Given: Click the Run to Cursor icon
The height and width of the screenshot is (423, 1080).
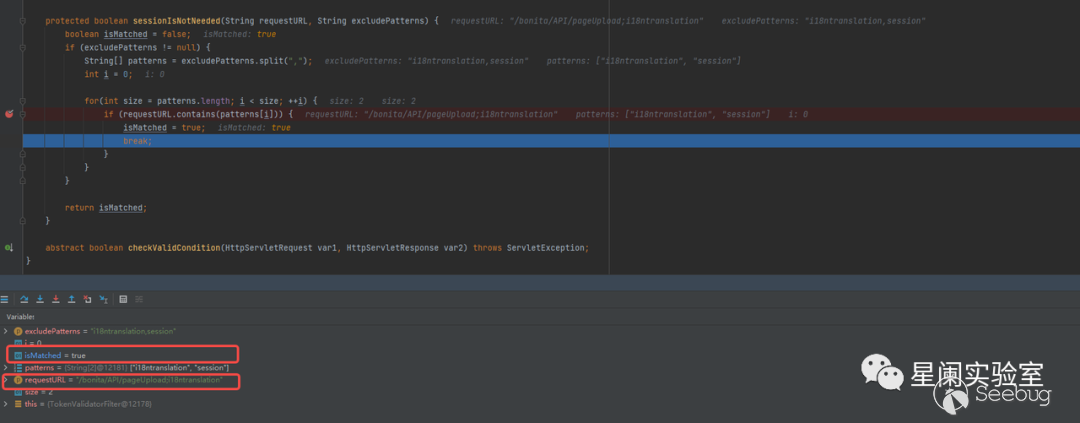Looking at the screenshot, I should [x=103, y=298].
